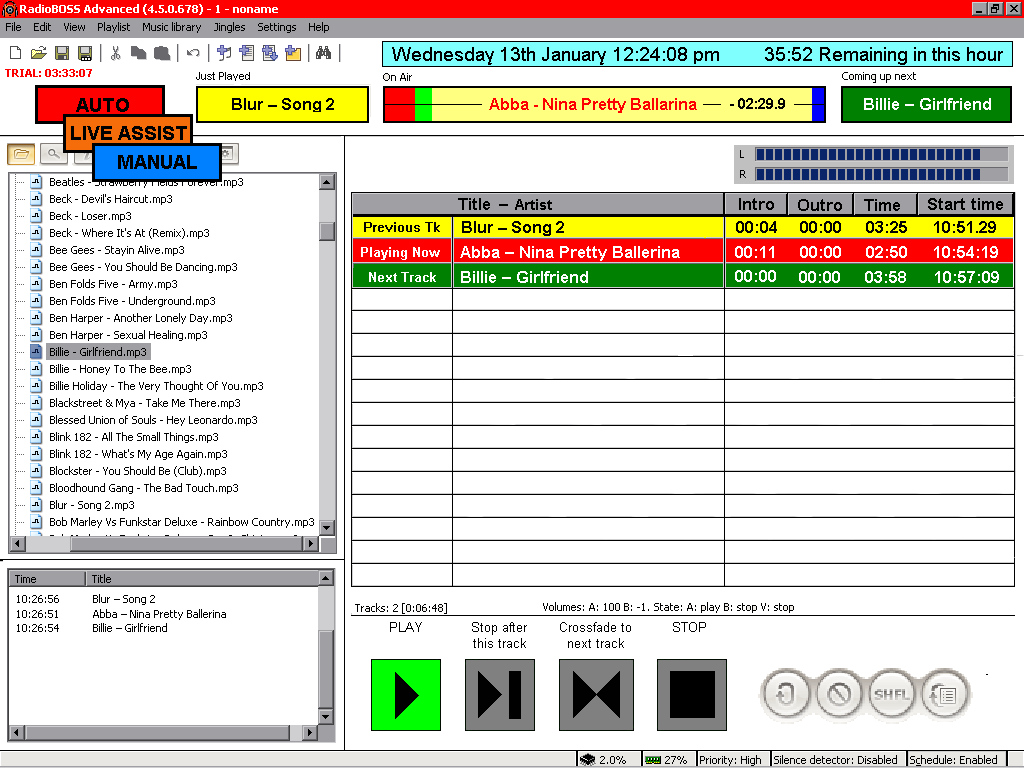Click the file list scroll-up arrow
Viewport: 1024px width, 768px height.
(x=327, y=182)
